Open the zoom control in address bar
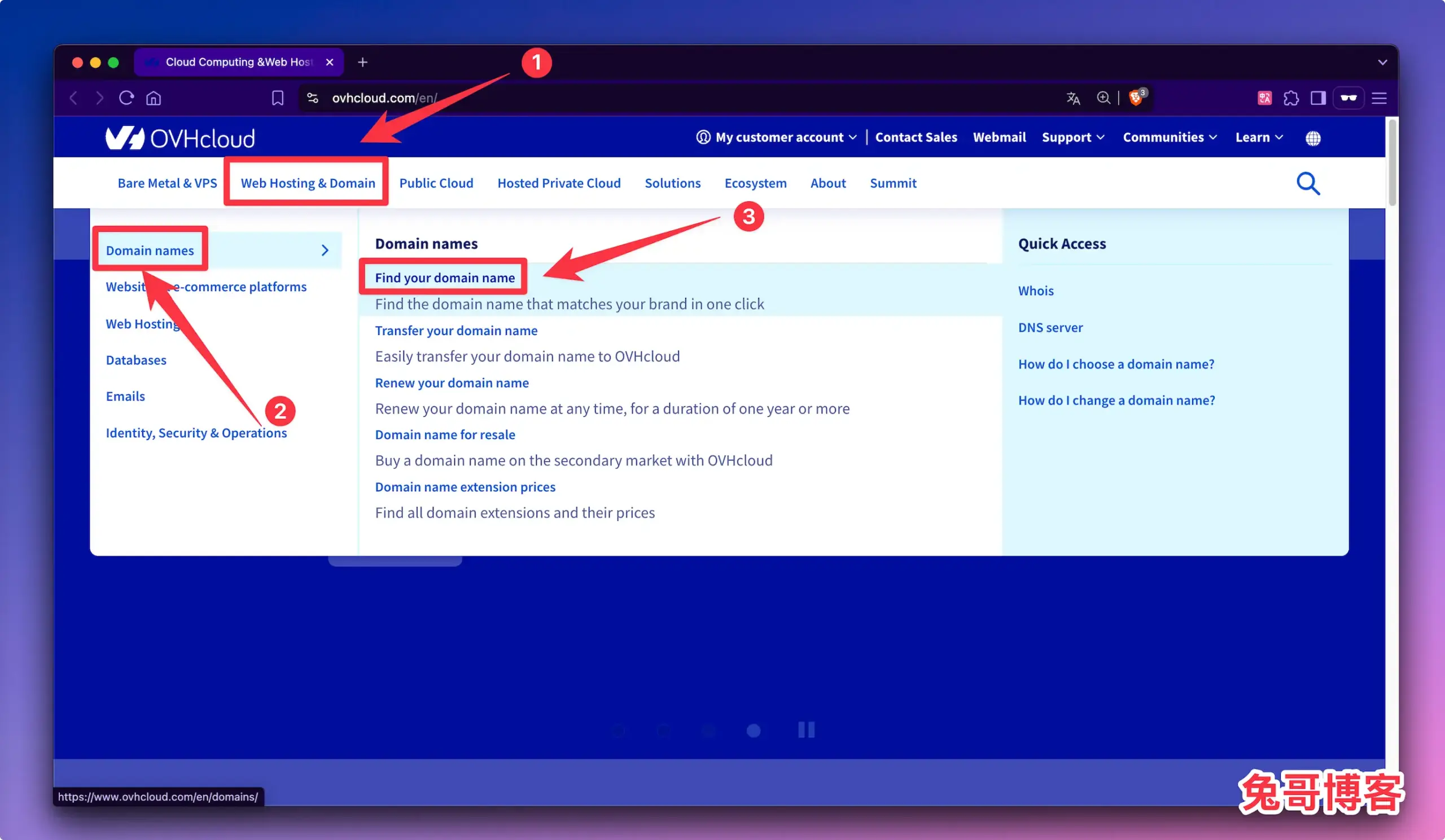This screenshot has height=840, width=1445. pyautogui.click(x=1104, y=98)
